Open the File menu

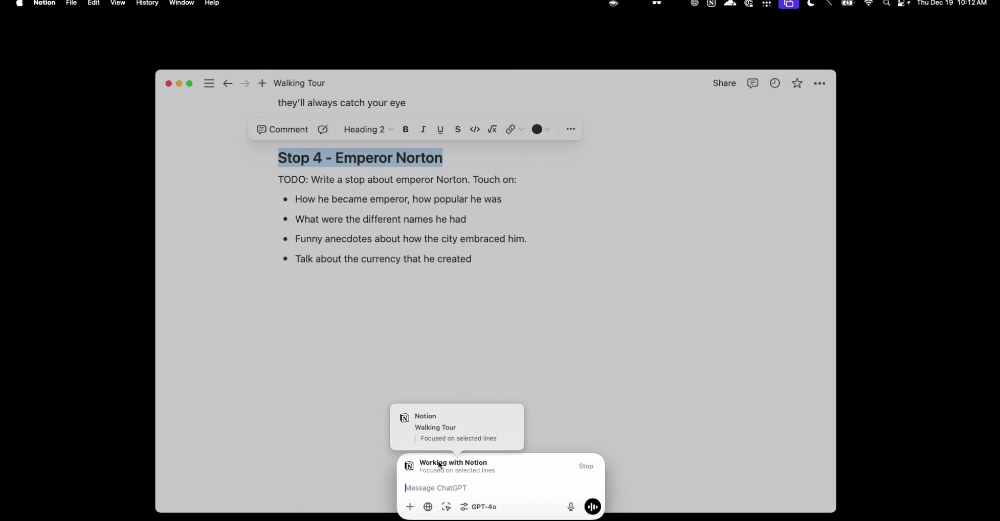(x=71, y=3)
